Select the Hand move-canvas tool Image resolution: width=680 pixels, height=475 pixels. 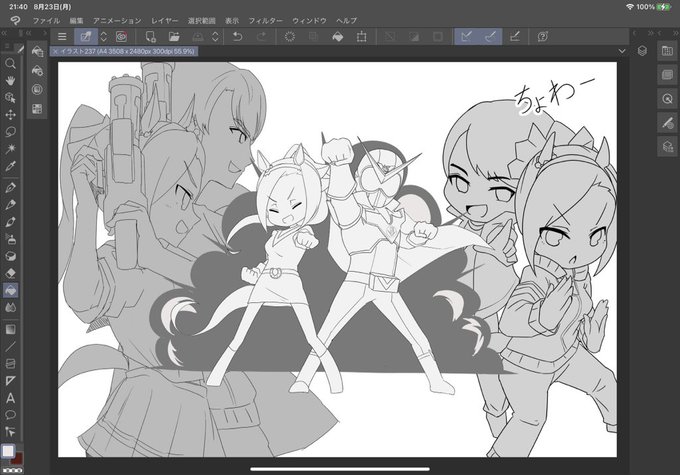10,81
